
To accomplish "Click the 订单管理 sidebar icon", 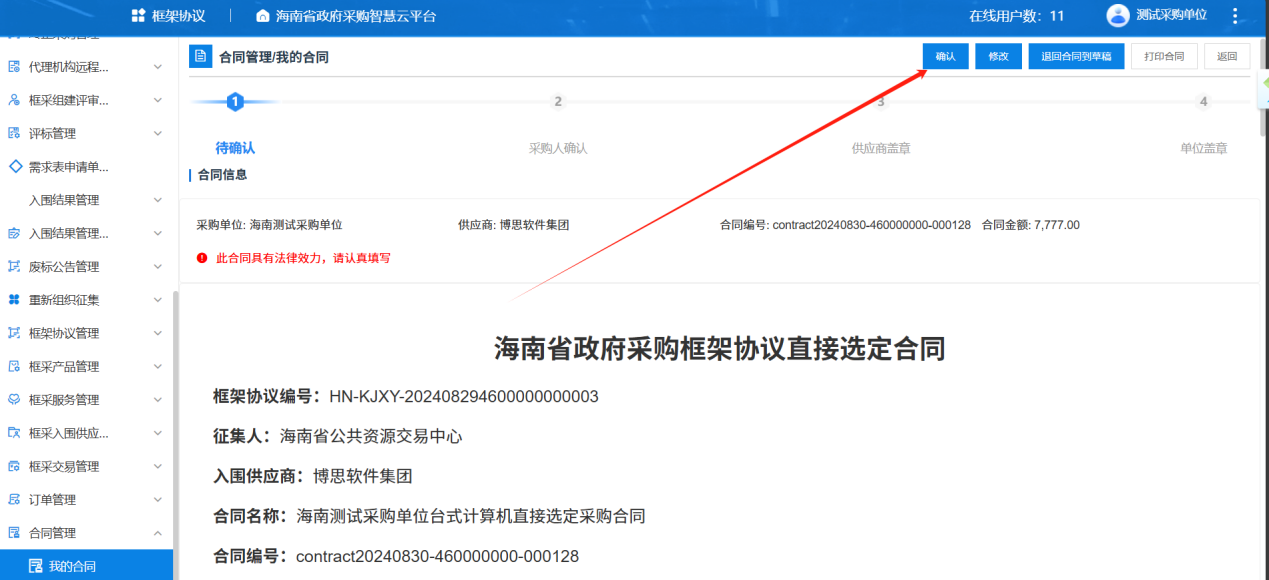I will 14,499.
